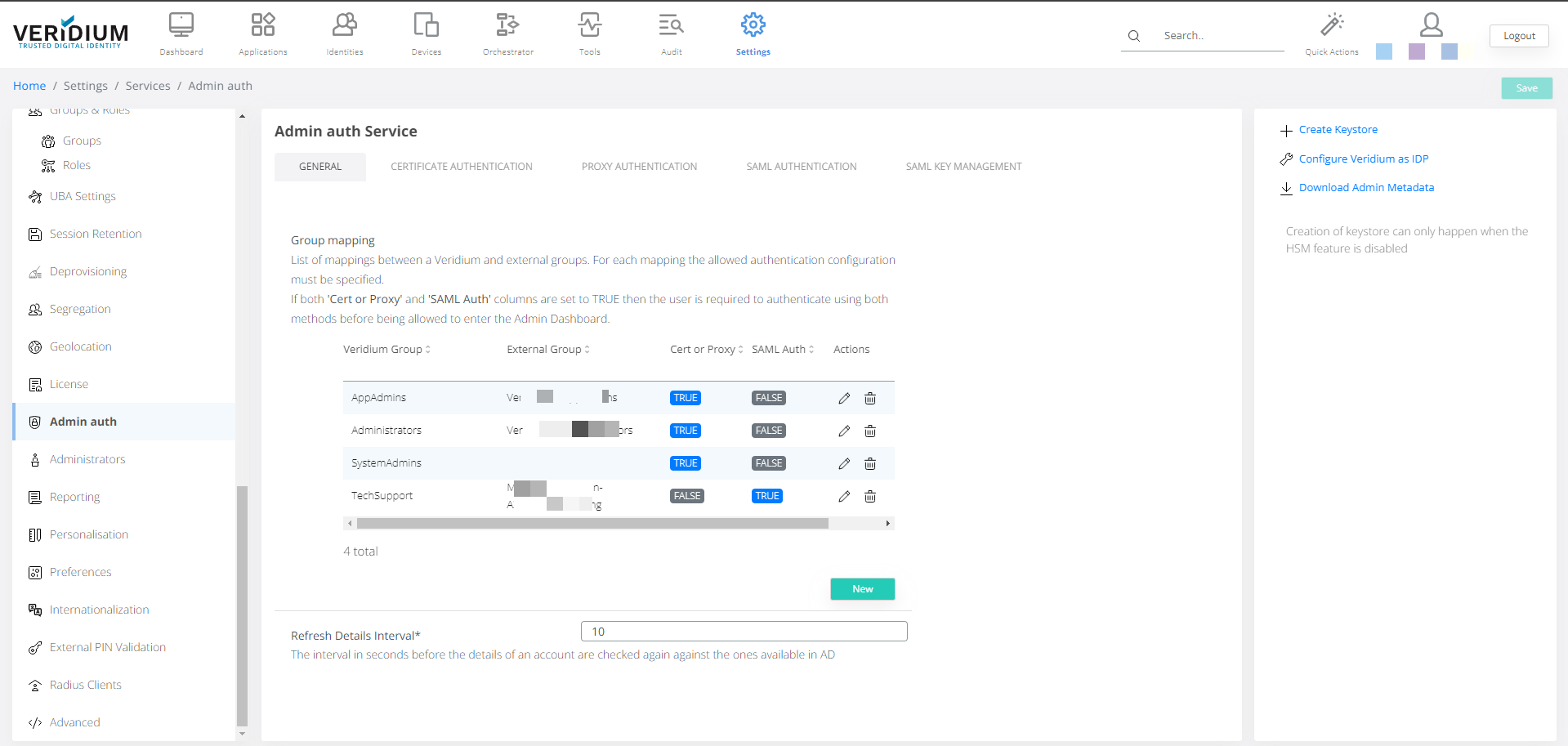
Task: Click the New mapping button
Action: tap(862, 589)
